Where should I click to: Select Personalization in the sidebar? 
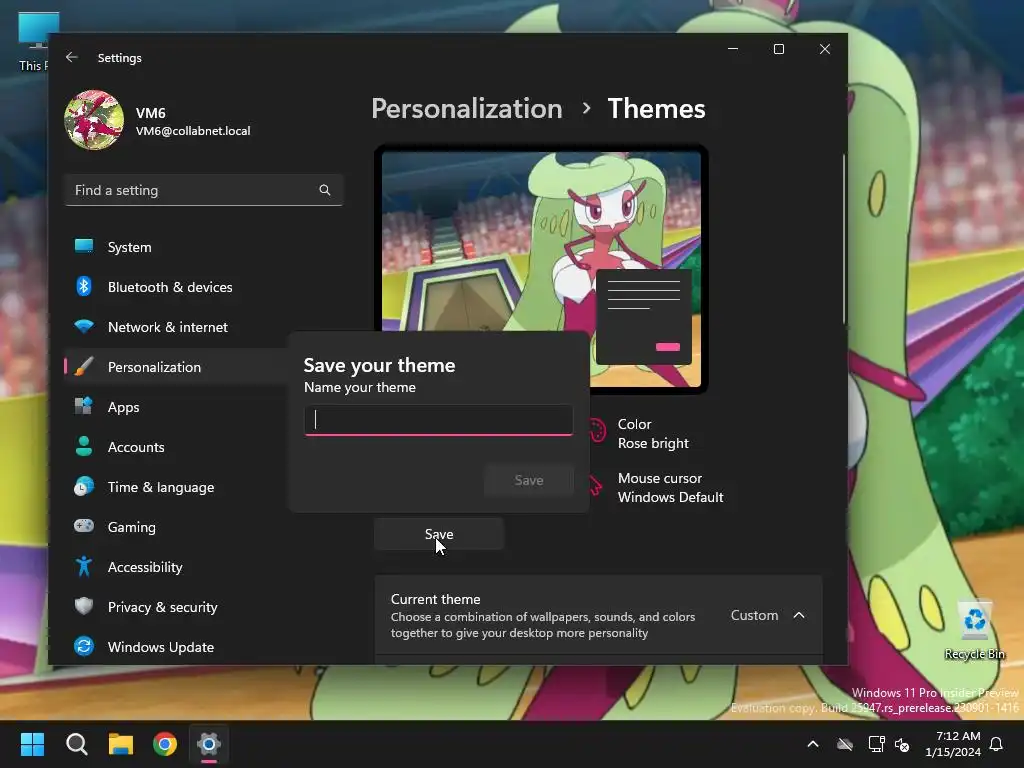pyautogui.click(x=176, y=367)
